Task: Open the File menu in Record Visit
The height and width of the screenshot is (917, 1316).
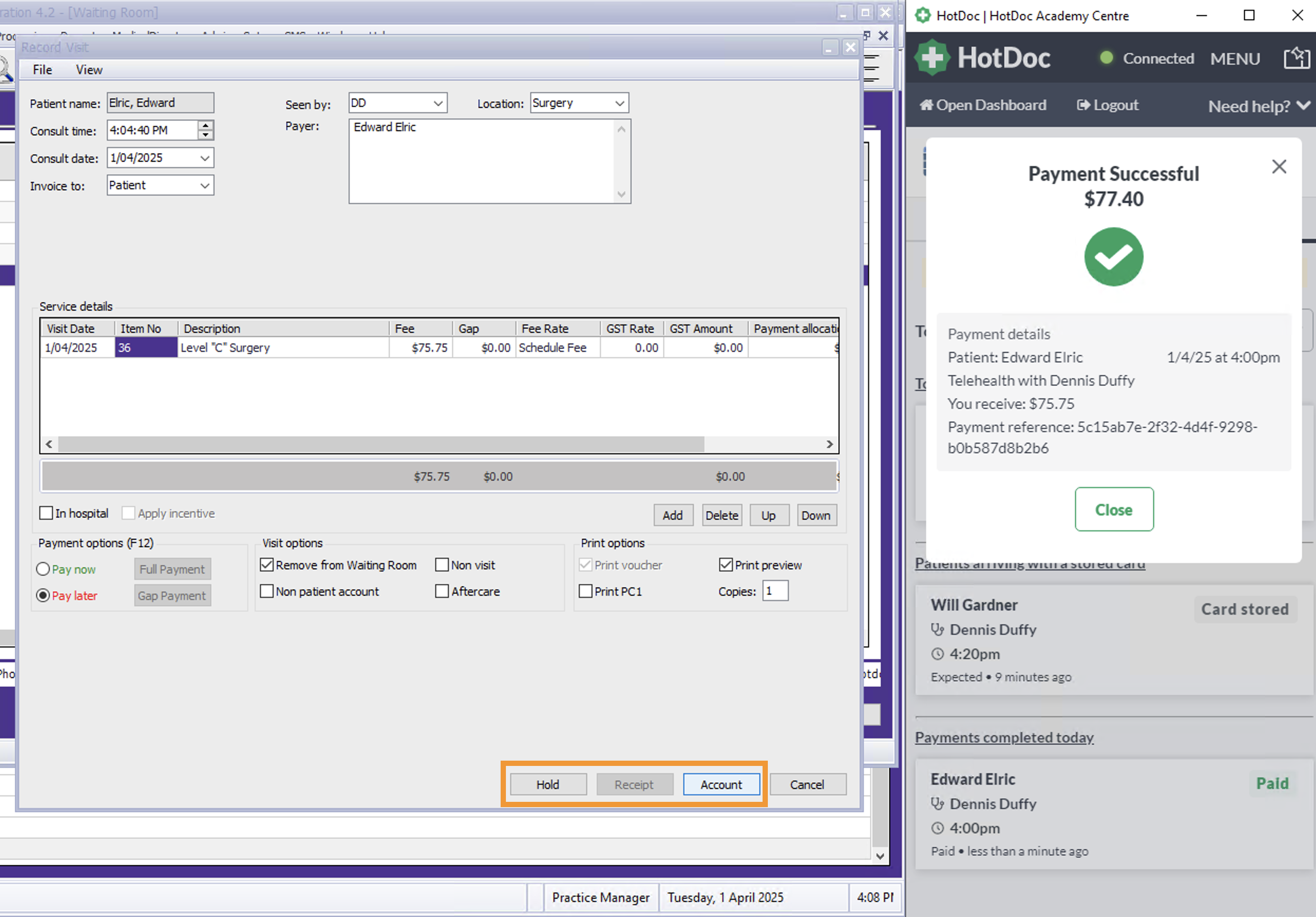Action: (x=42, y=70)
